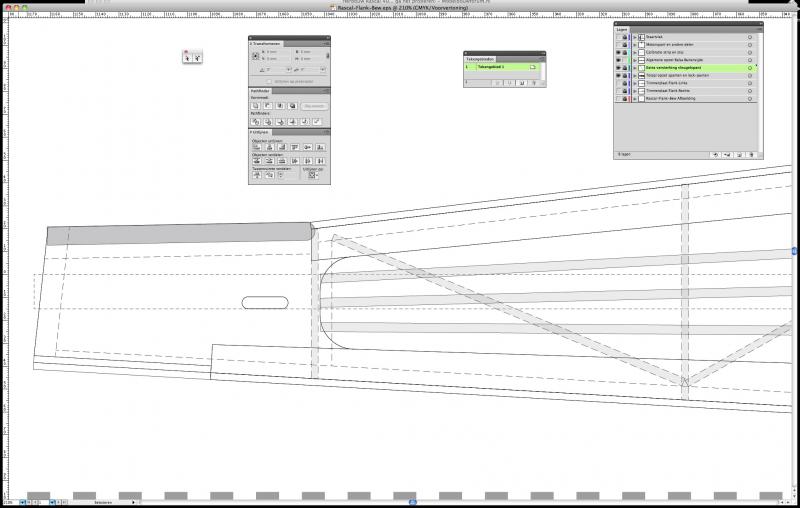
Task: Unlock the Timmerplaat Flank Rechts layer
Action: pyautogui.click(x=624, y=91)
